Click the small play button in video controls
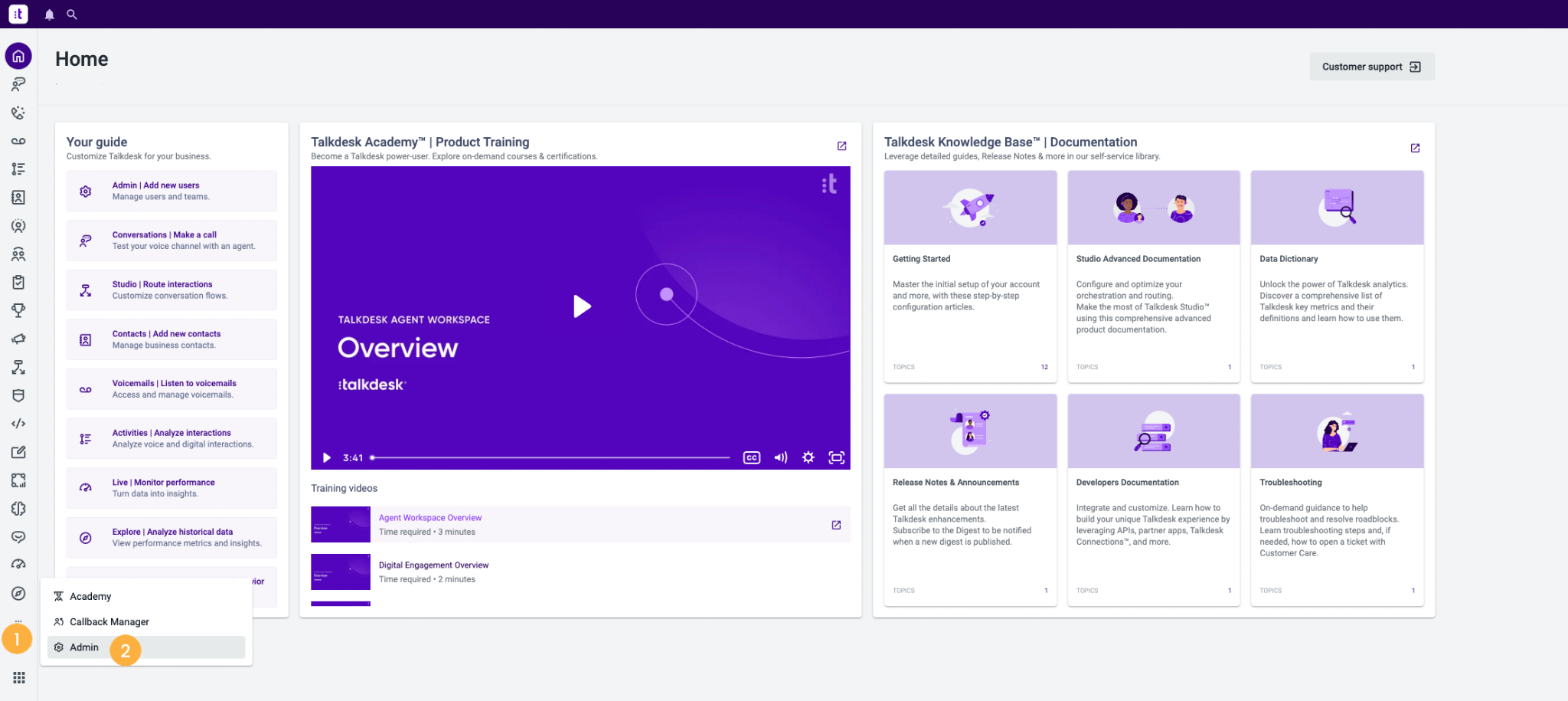The height and width of the screenshot is (701, 1568). coord(327,457)
